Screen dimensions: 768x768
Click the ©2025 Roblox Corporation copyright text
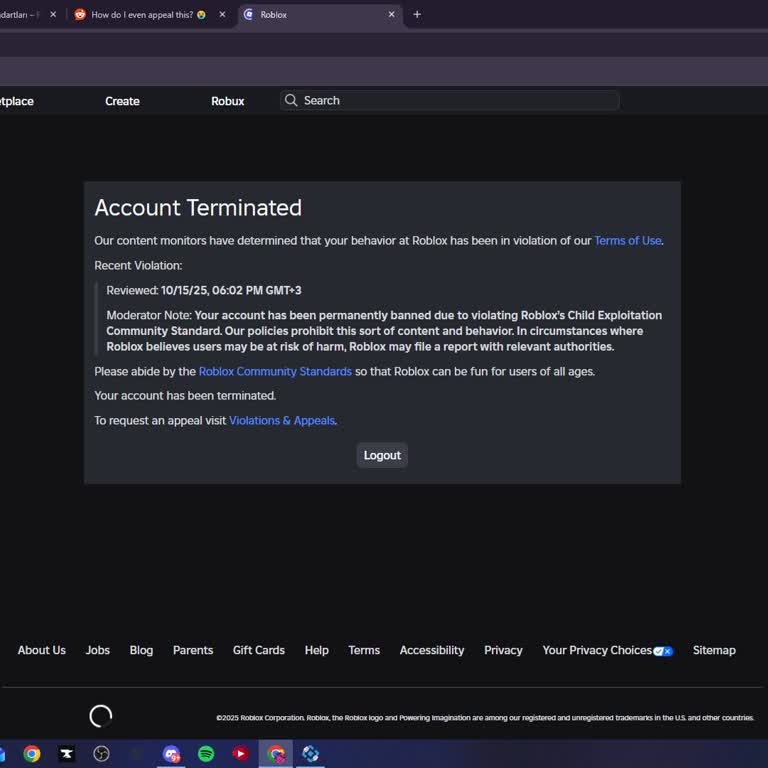(485, 718)
